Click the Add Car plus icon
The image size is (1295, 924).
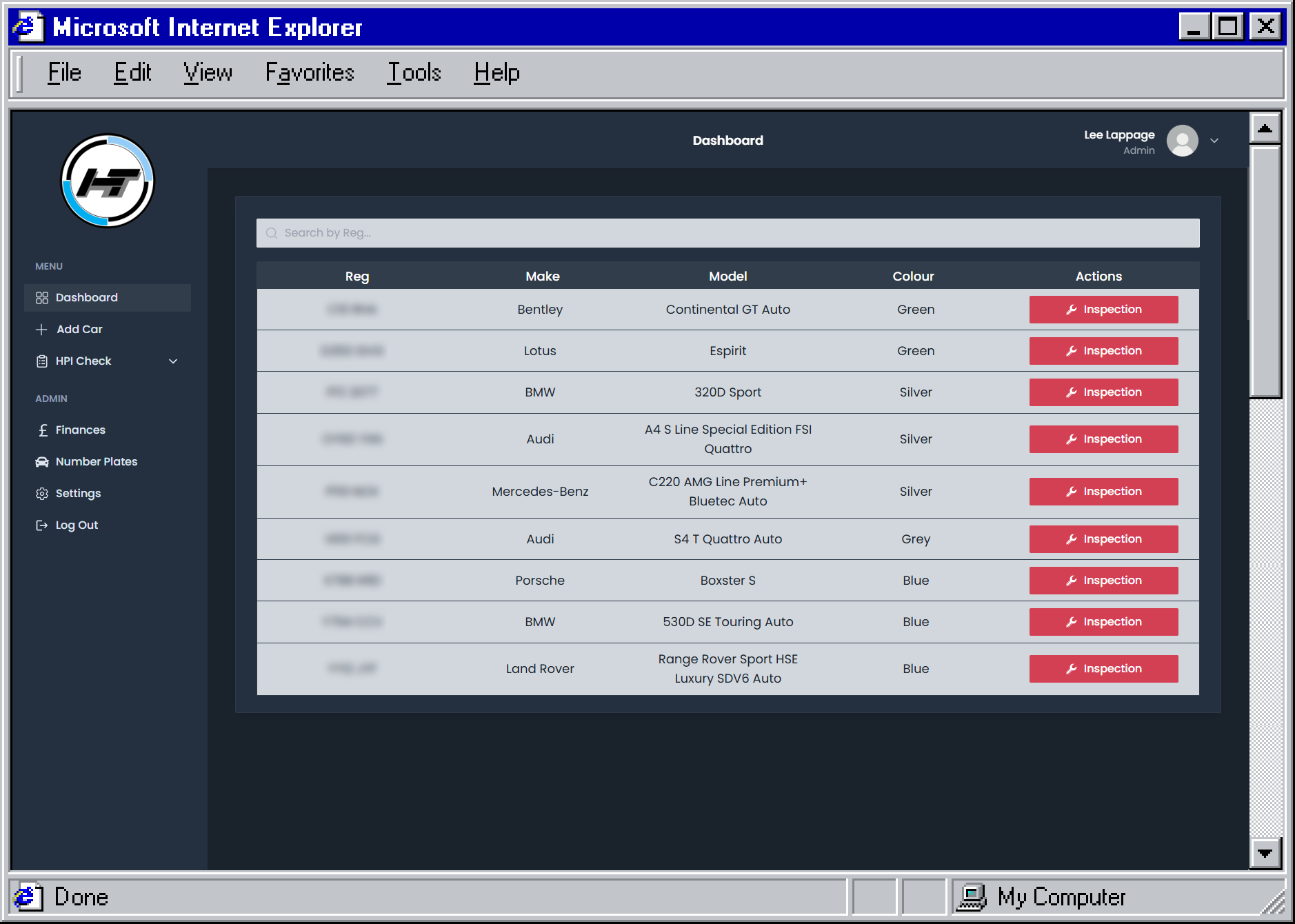[42, 329]
